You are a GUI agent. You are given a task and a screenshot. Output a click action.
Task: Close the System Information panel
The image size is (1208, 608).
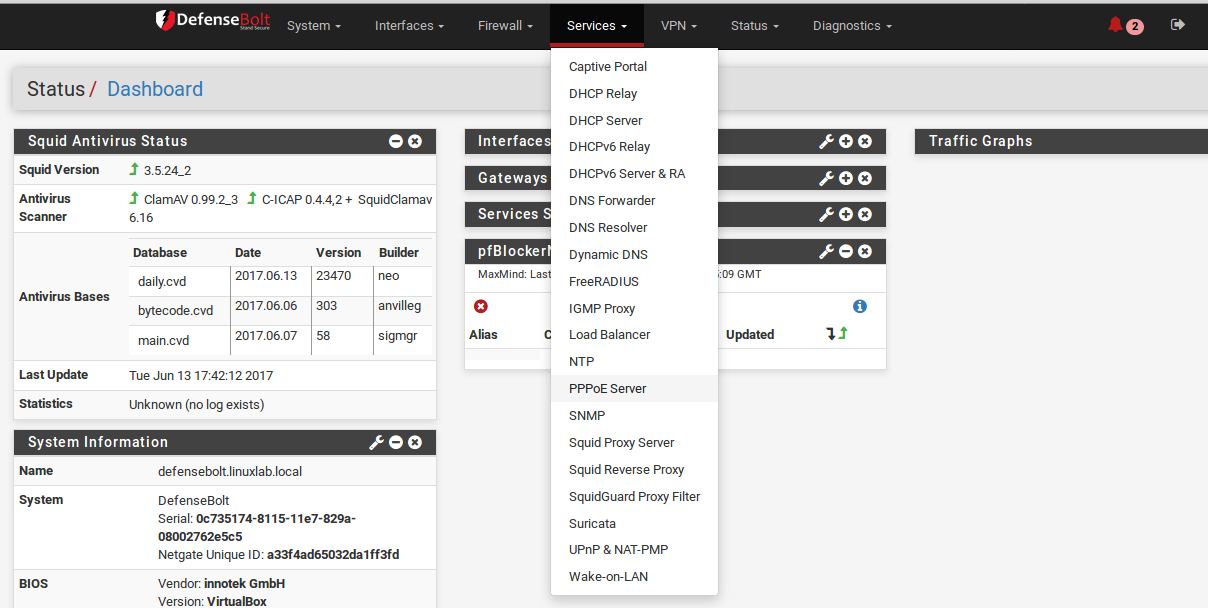point(415,442)
